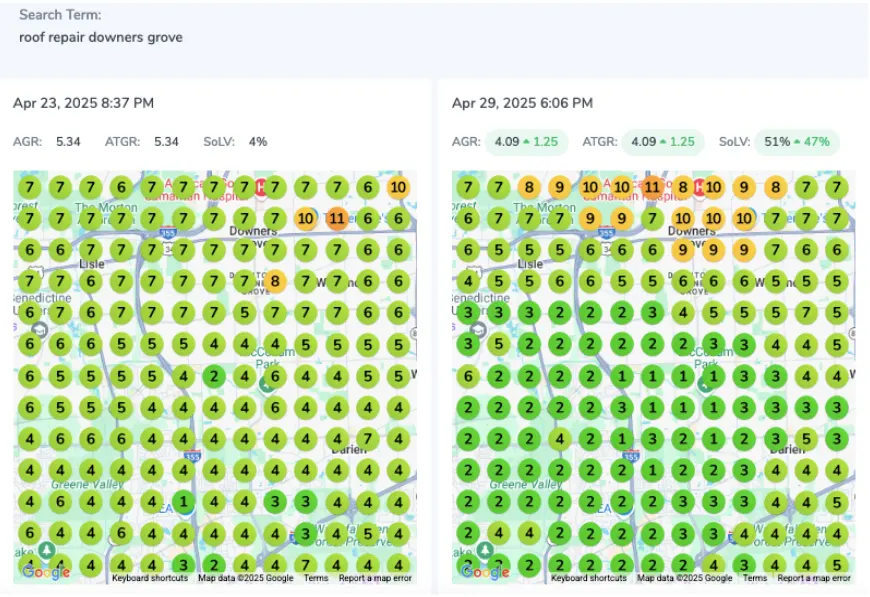Open the Google logo on the April 23 map
The image size is (870, 597).
(x=47, y=572)
